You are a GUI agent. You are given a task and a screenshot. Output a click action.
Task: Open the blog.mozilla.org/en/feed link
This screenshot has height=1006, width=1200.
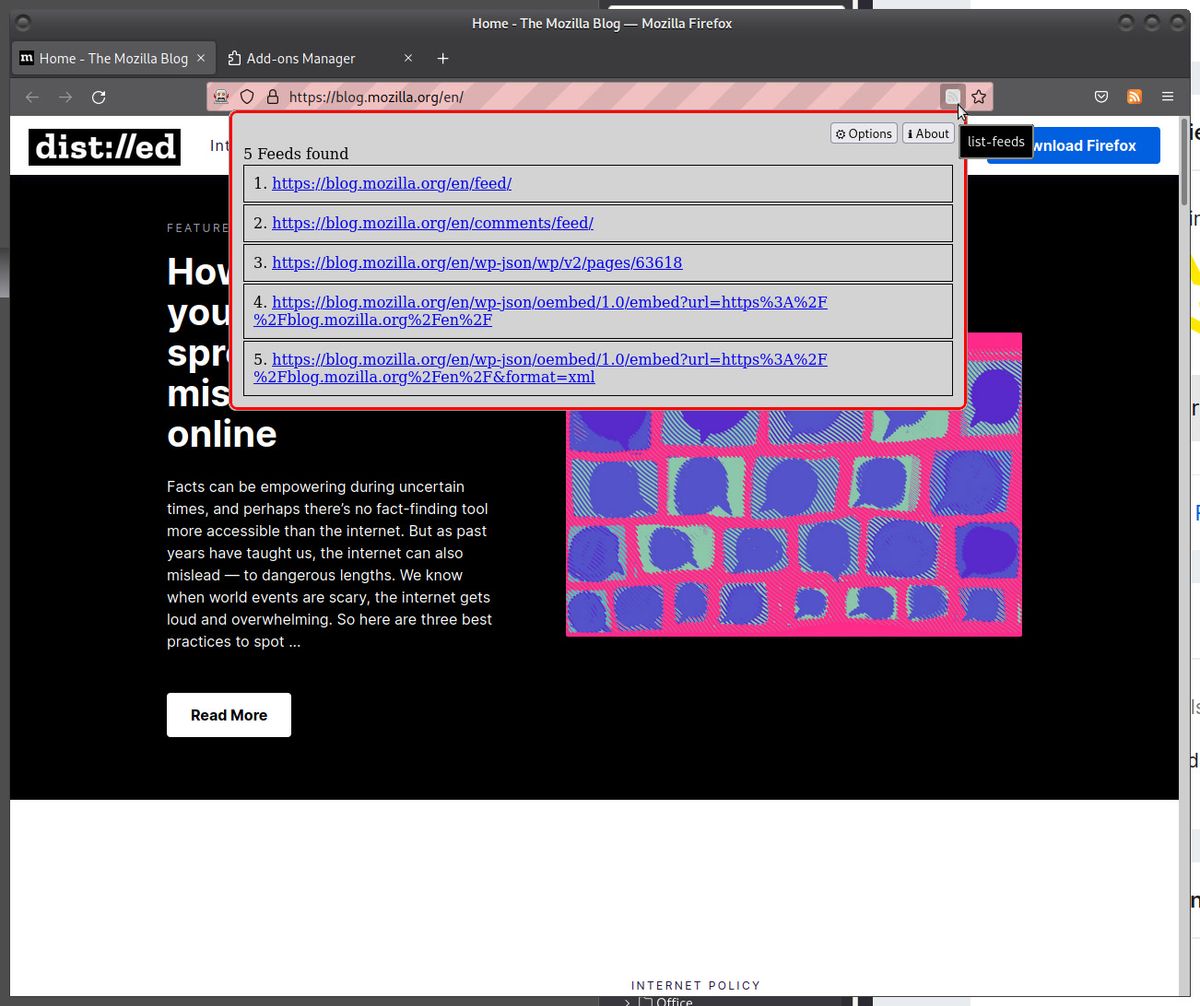coord(392,183)
